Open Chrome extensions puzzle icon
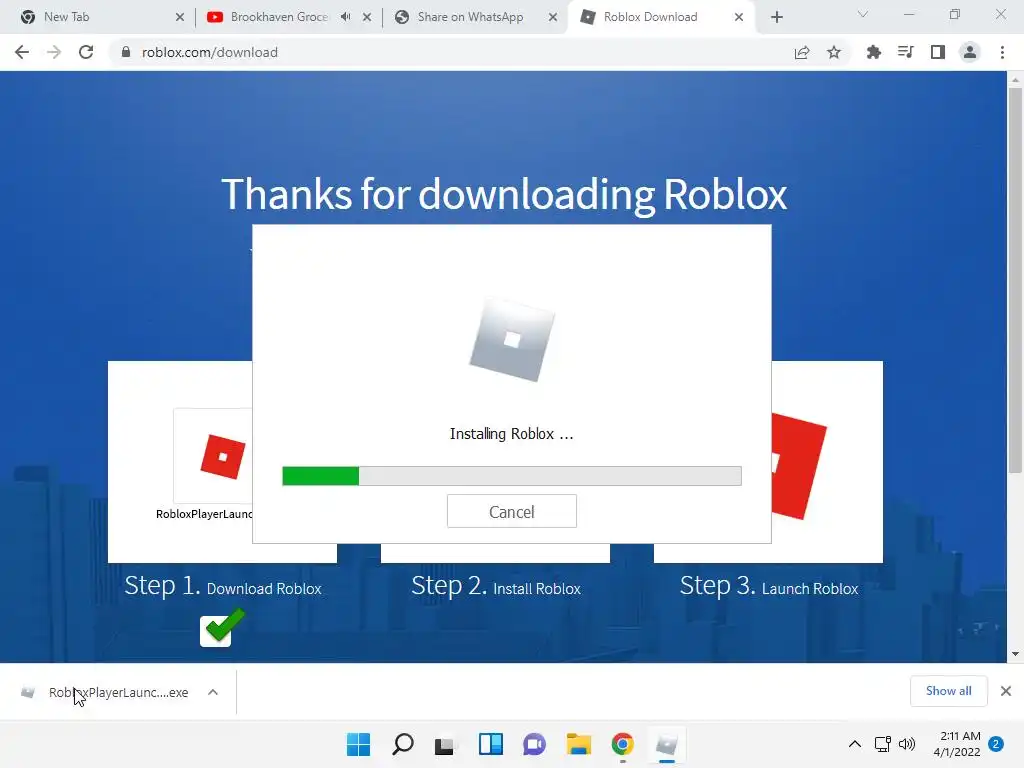The image size is (1024, 768). (873, 52)
